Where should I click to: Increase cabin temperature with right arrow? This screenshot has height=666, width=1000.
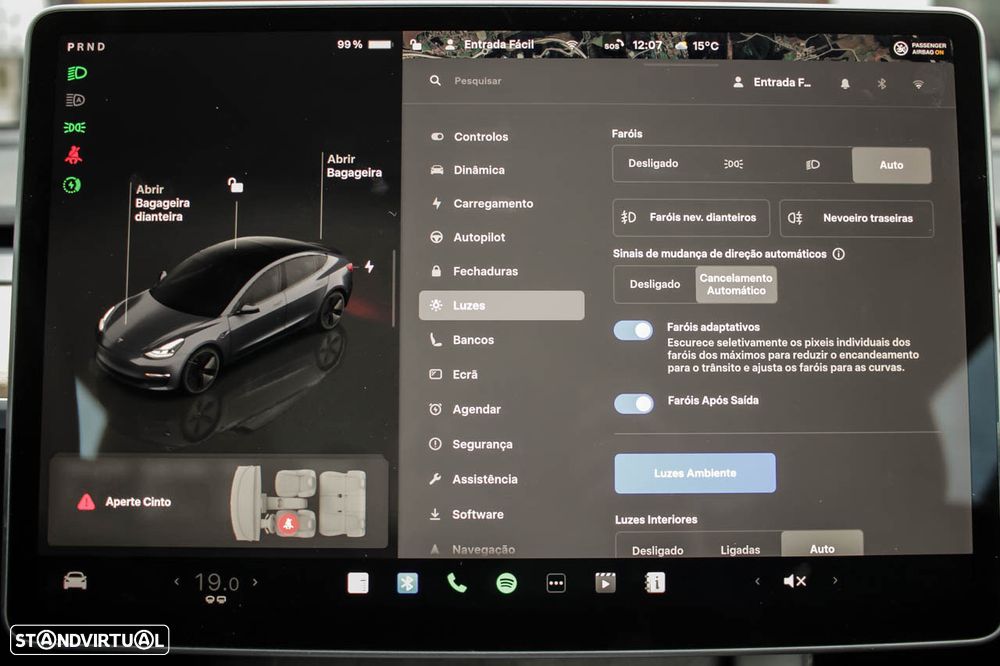pyautogui.click(x=255, y=582)
